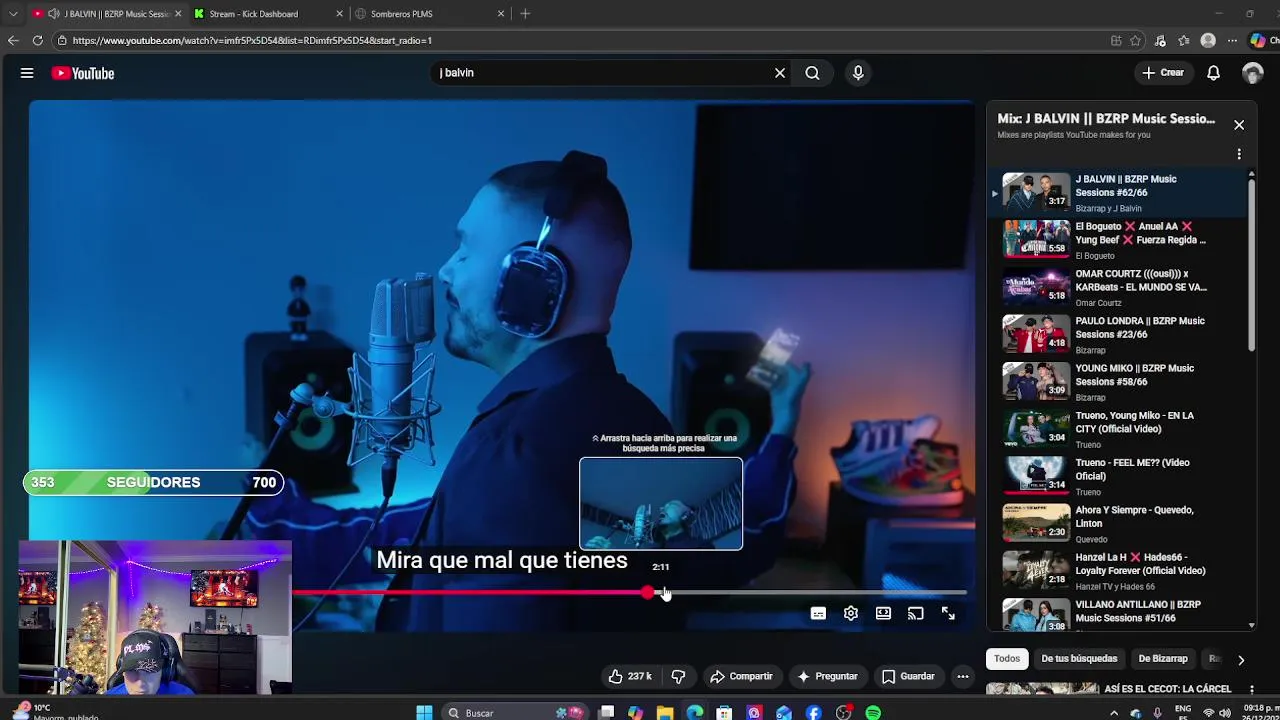Close the Mix playlist panel

1239,125
